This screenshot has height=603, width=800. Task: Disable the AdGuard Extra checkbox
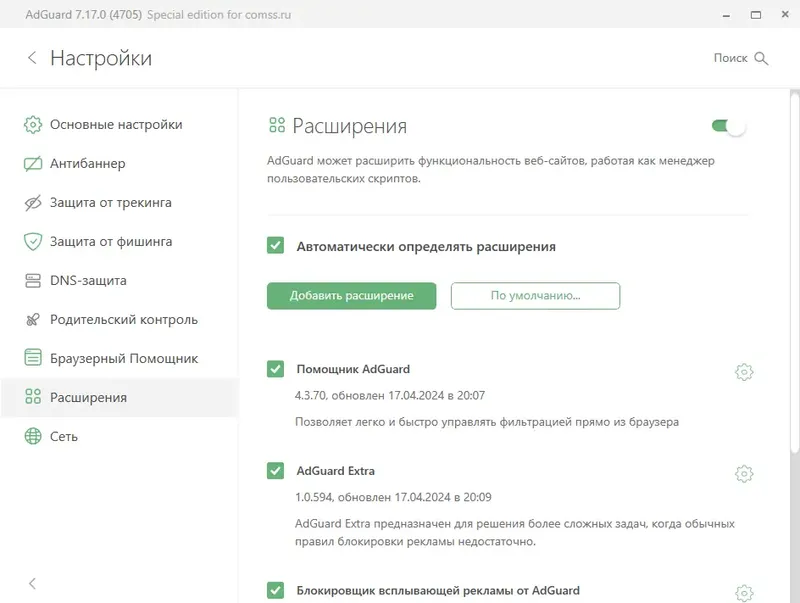coord(276,470)
